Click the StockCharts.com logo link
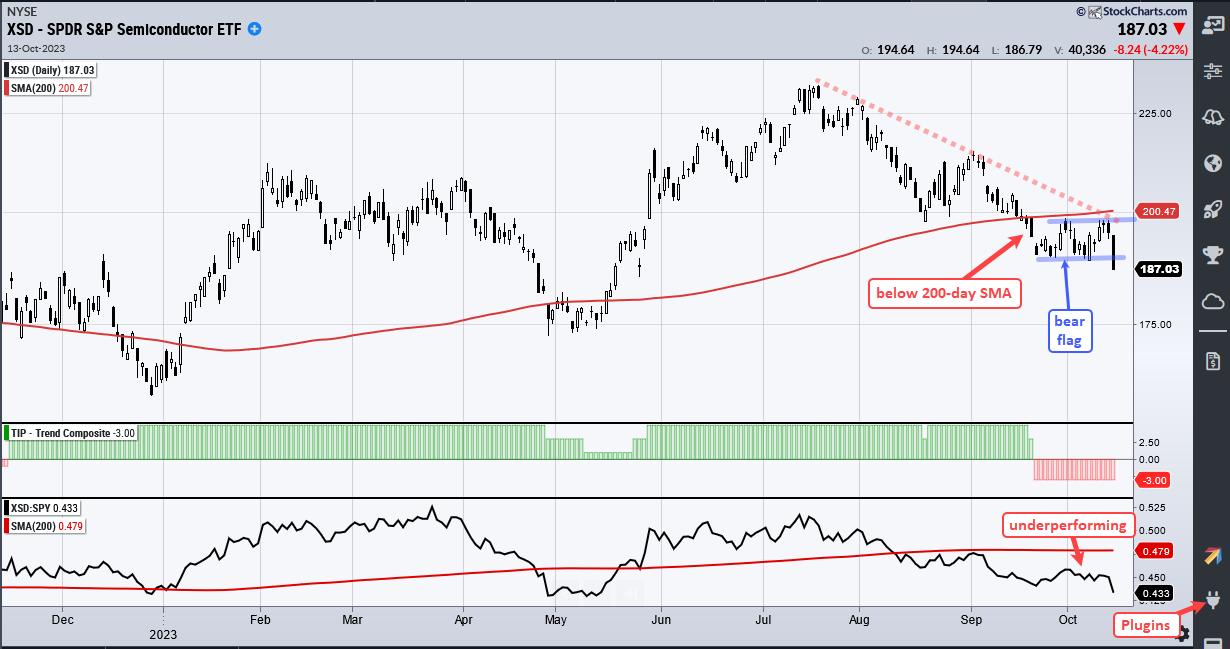This screenshot has height=649, width=1230. coord(1130,11)
